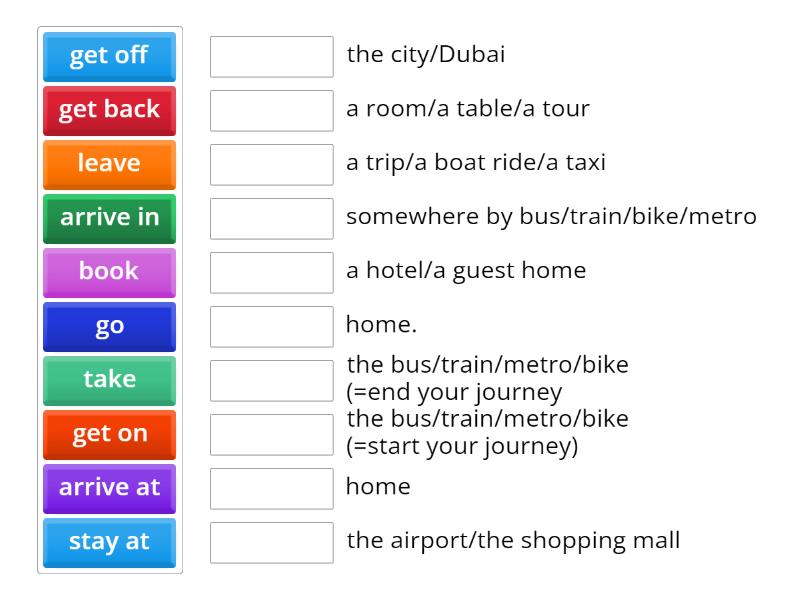Click the purple 'arrive at' tile
Image resolution: width=800 pixels, height=600 pixels.
[x=109, y=488]
